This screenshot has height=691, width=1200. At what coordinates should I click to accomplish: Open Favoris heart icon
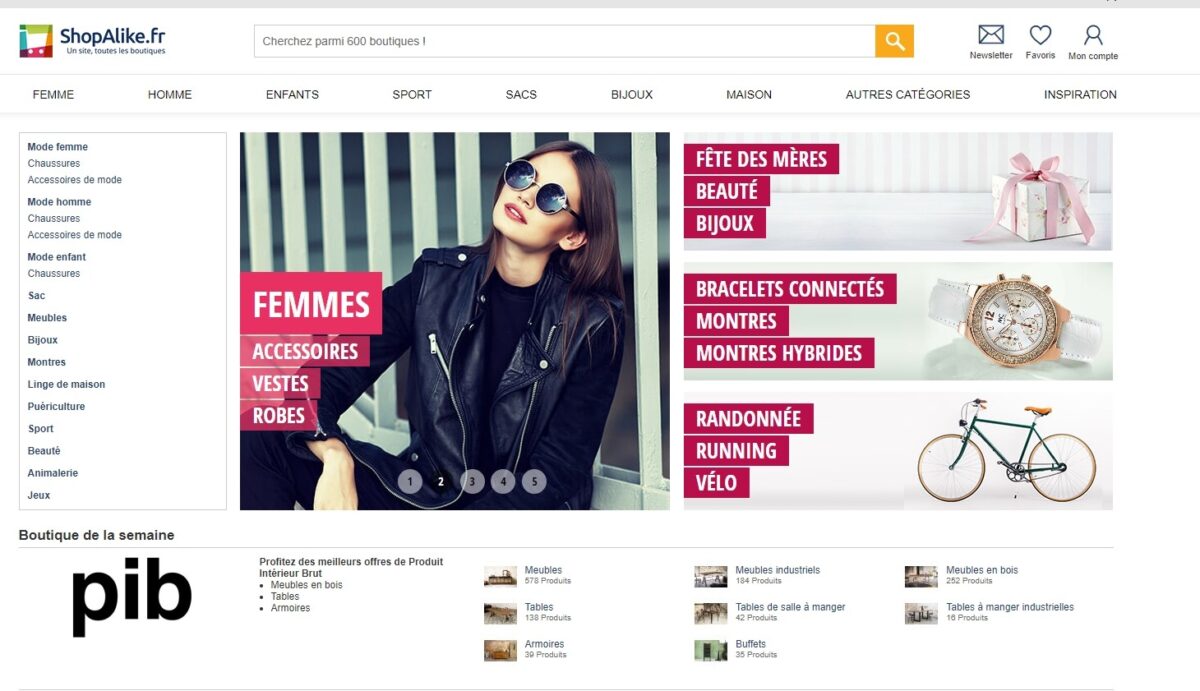[x=1040, y=35]
